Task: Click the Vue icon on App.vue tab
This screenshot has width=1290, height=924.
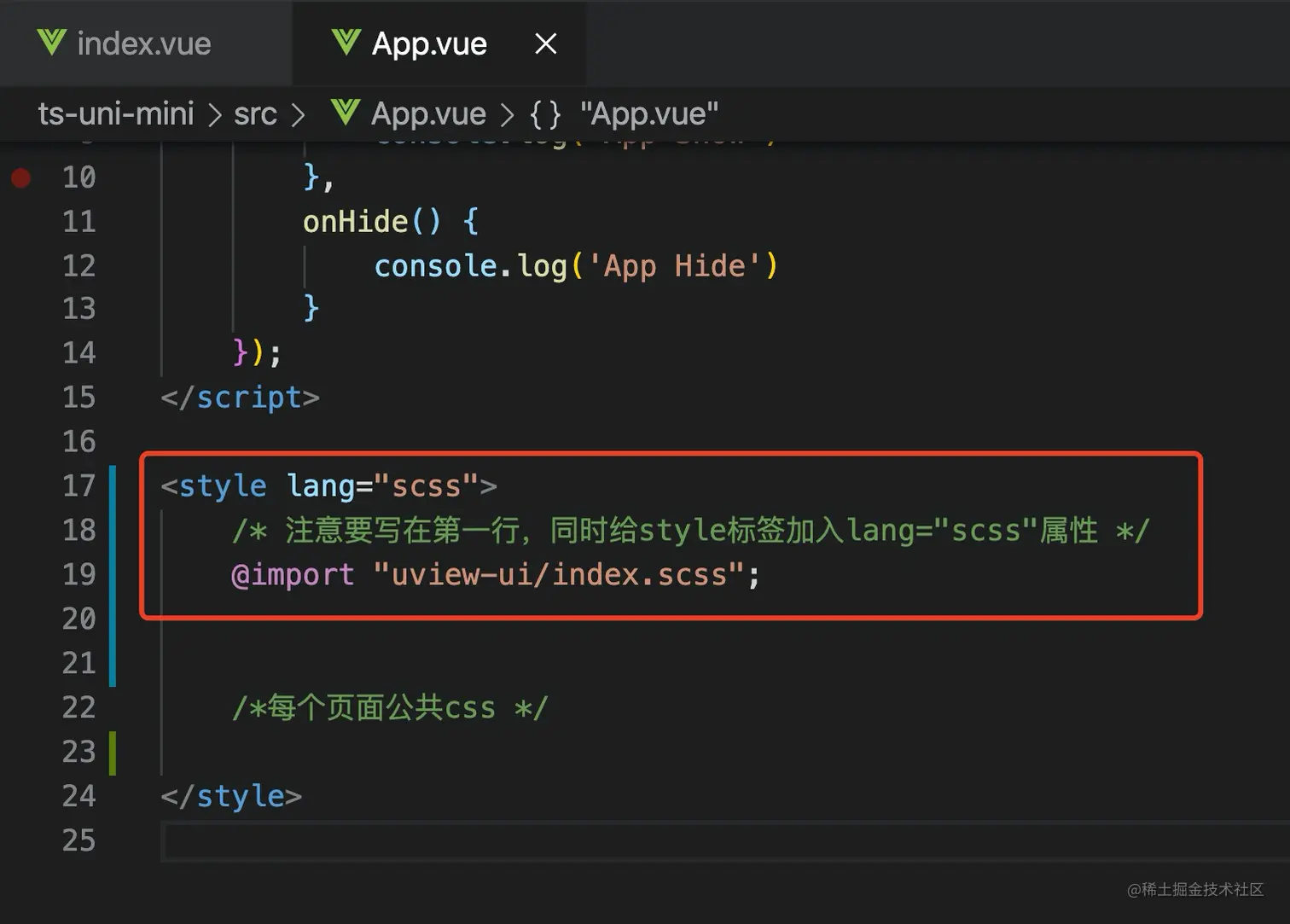Action: (x=346, y=43)
